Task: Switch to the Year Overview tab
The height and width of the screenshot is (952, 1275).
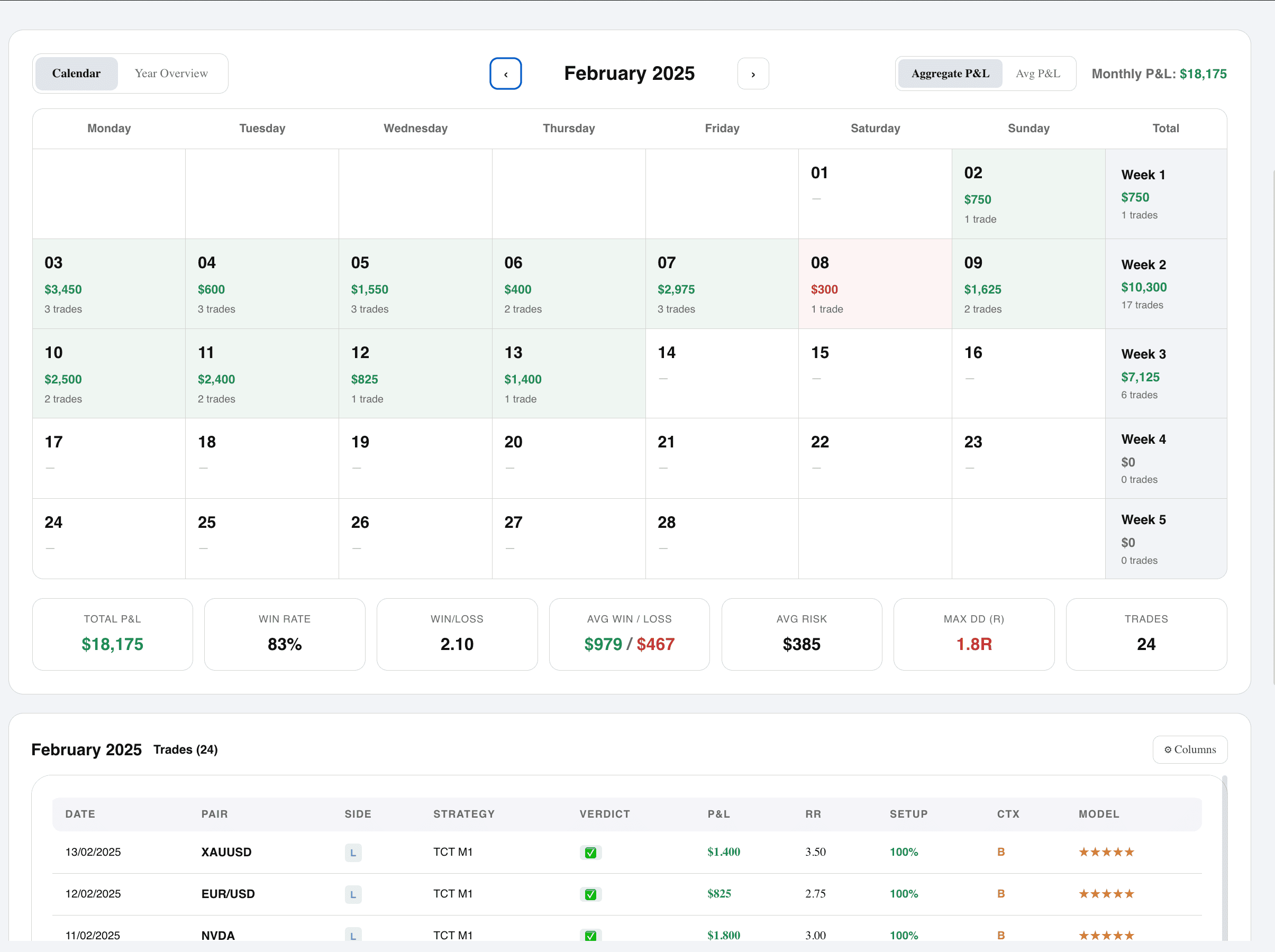Action: (x=170, y=73)
